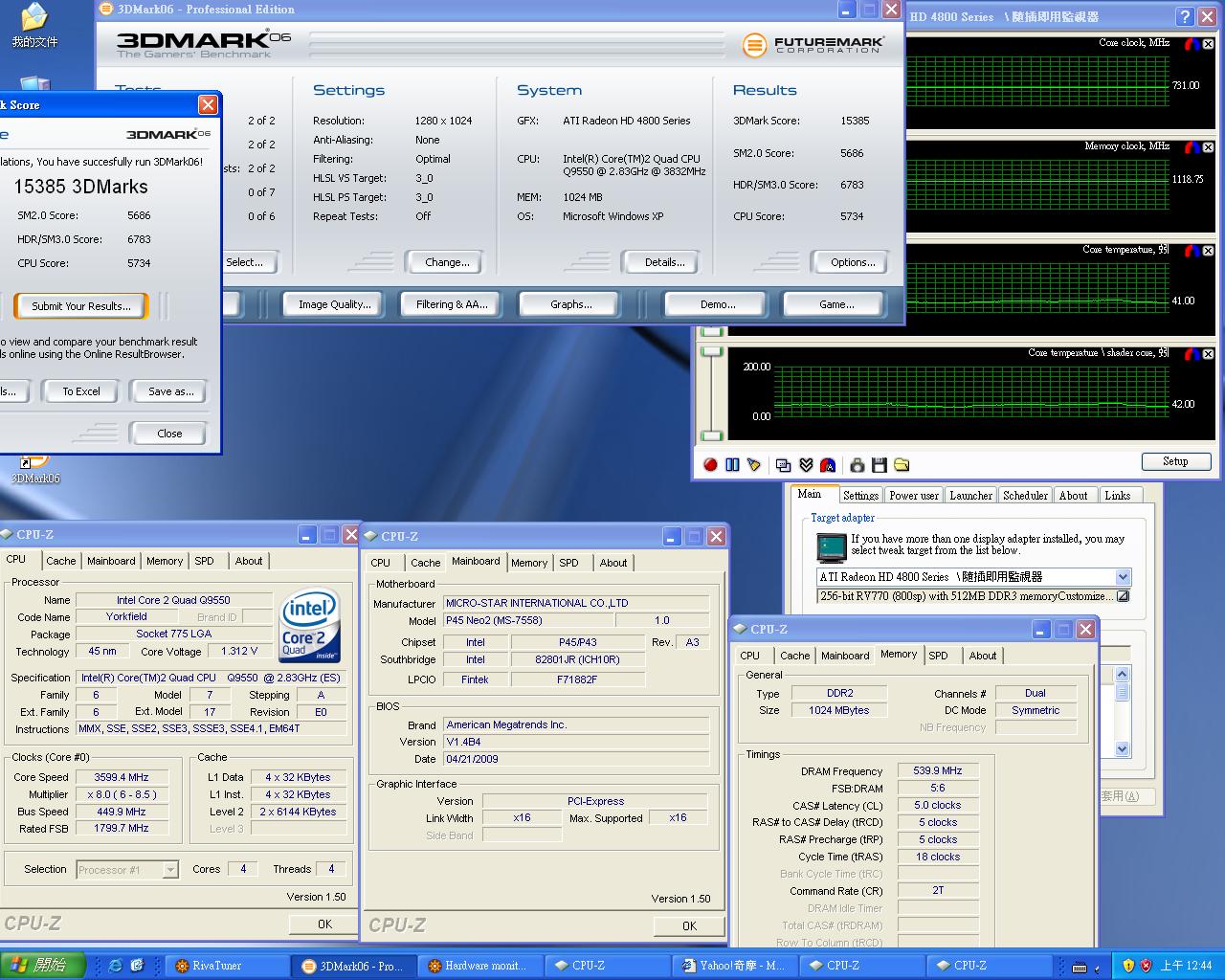Remove the shader core temperature graph with X
This screenshot has height=980, width=1225.
[x=1208, y=354]
